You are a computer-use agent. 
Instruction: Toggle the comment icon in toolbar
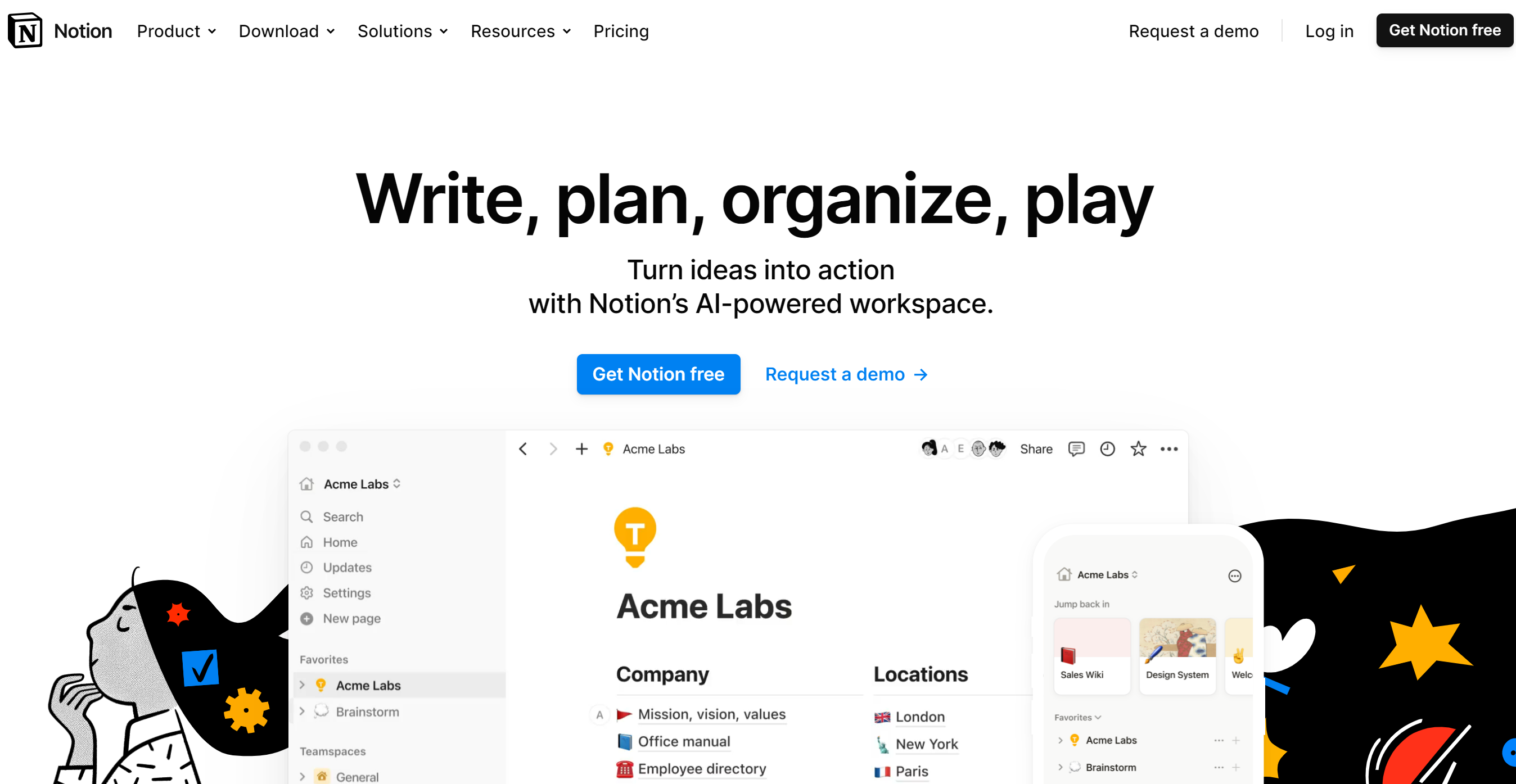coord(1076,449)
